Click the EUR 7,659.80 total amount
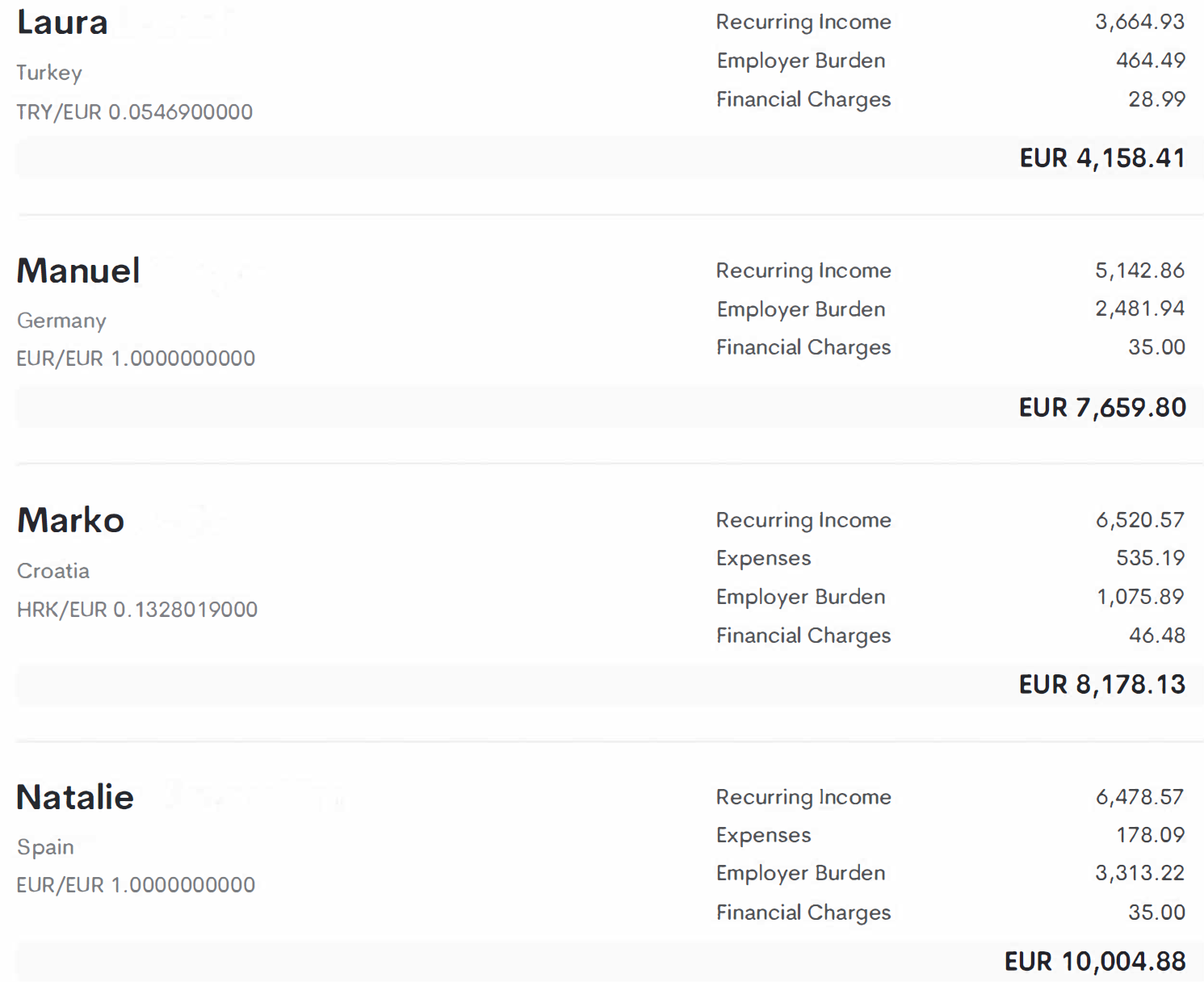 pos(1101,407)
